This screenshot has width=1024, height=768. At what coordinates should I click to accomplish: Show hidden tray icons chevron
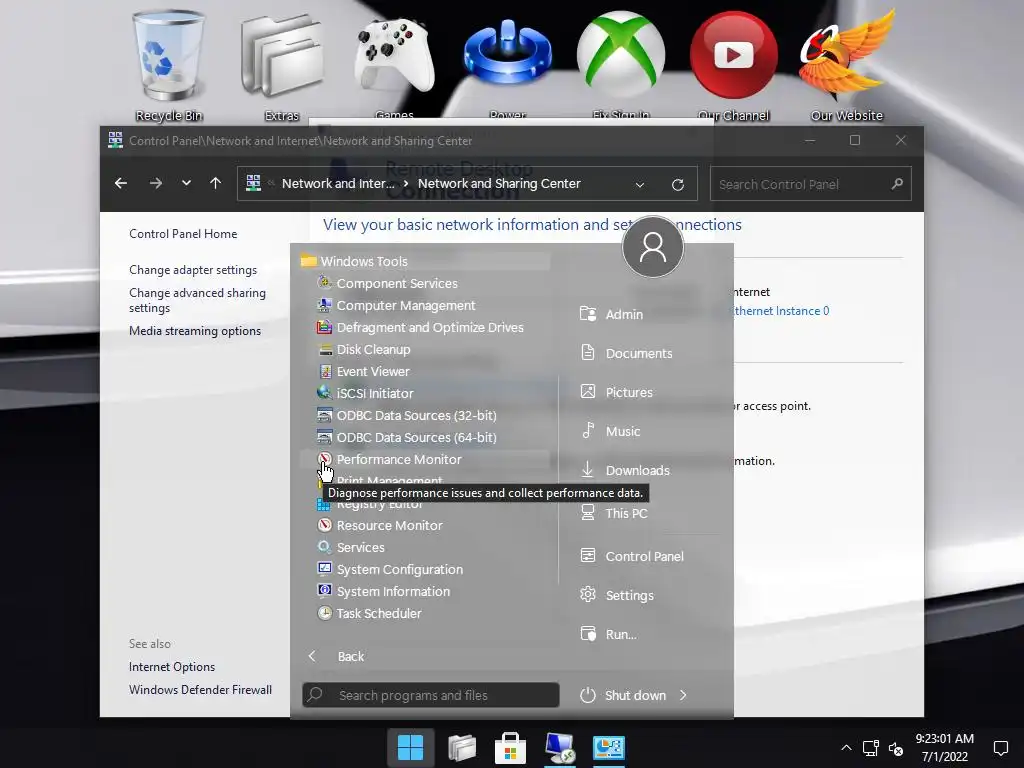coord(846,748)
